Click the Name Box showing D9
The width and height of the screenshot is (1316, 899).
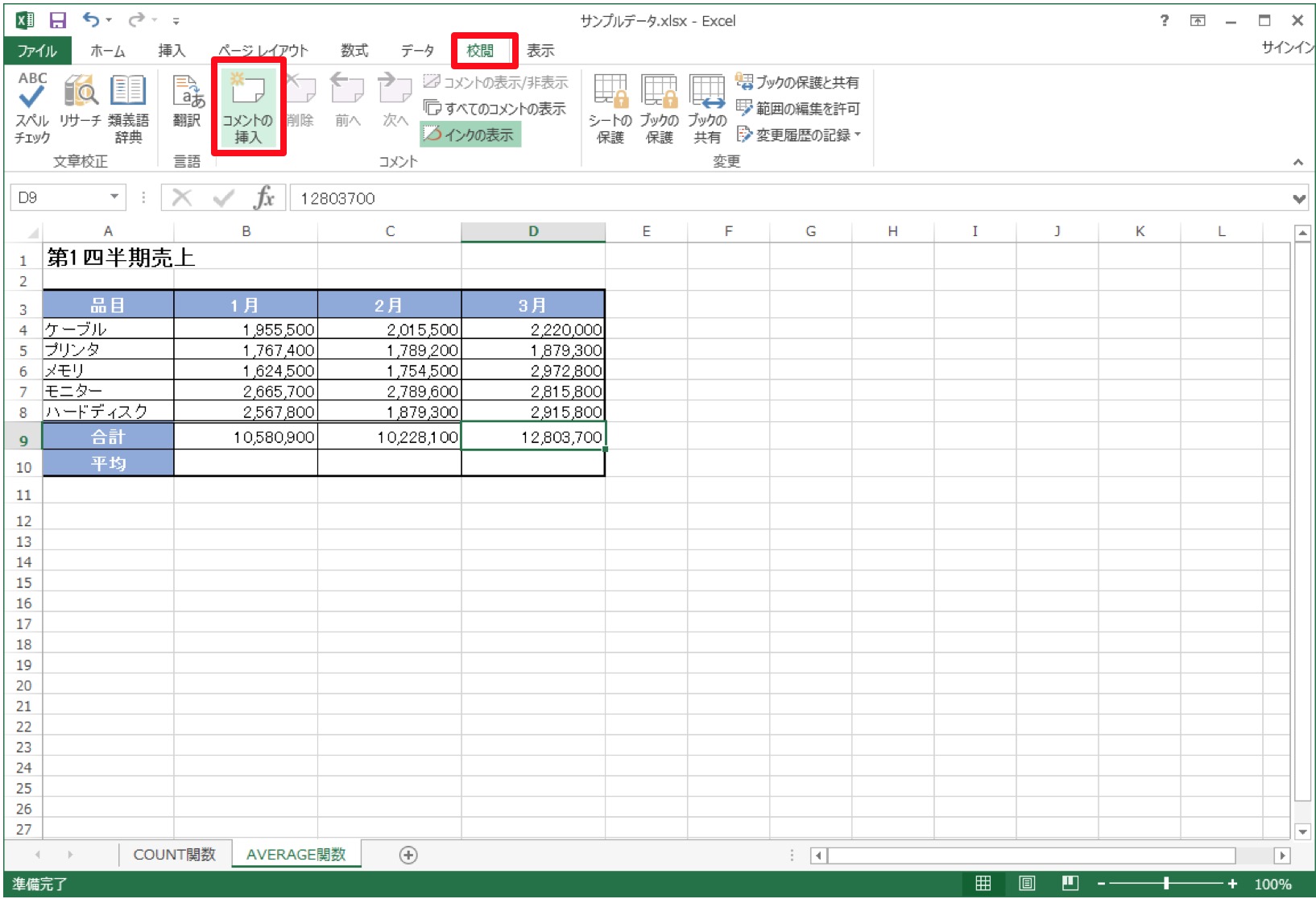pyautogui.click(x=59, y=197)
